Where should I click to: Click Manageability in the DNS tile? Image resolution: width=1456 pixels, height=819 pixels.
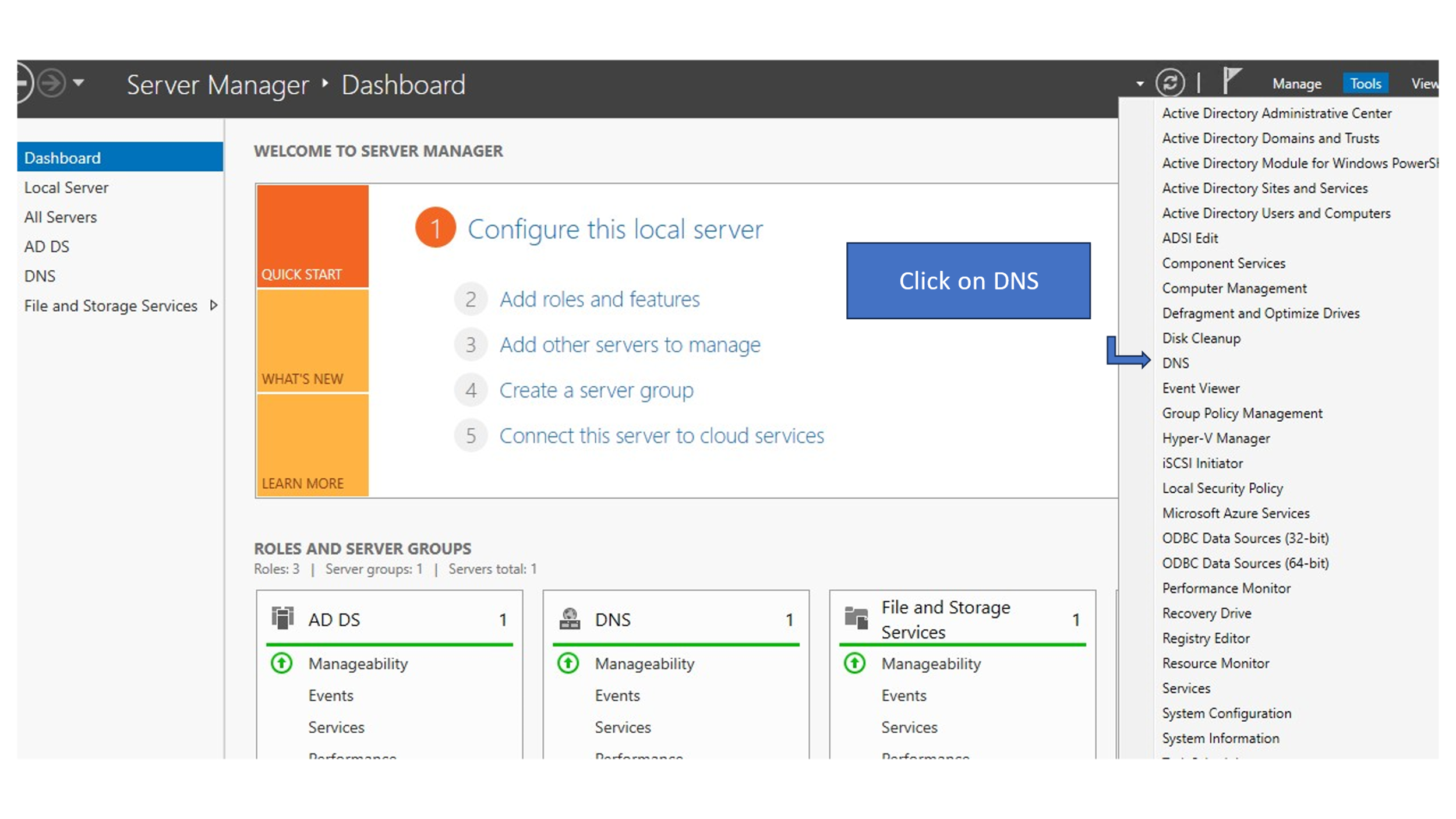(644, 663)
